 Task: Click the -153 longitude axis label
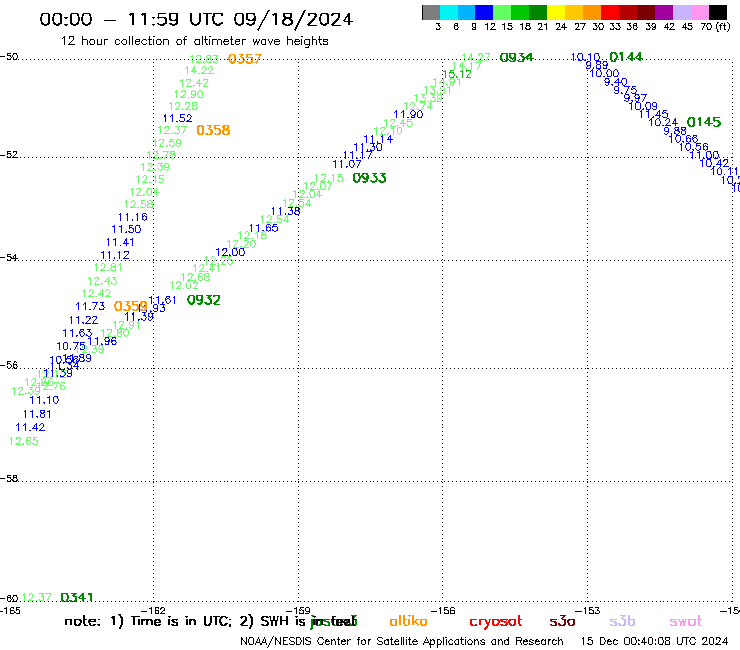(587, 610)
